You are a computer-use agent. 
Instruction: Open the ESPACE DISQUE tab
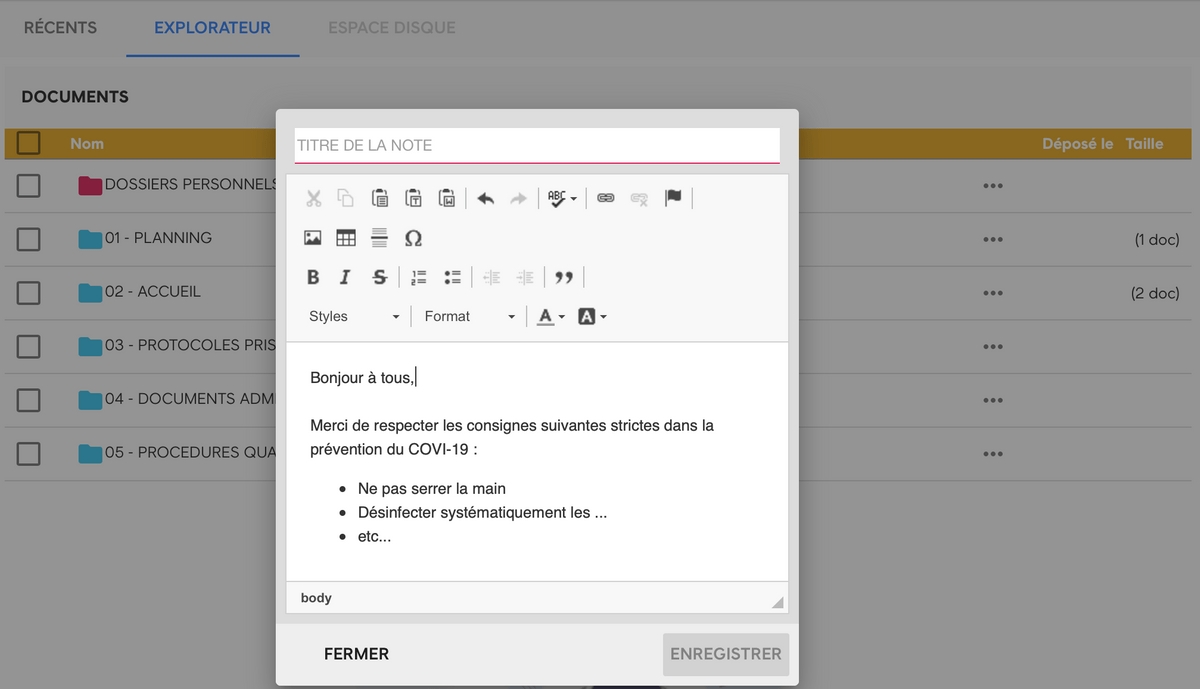[x=392, y=28]
